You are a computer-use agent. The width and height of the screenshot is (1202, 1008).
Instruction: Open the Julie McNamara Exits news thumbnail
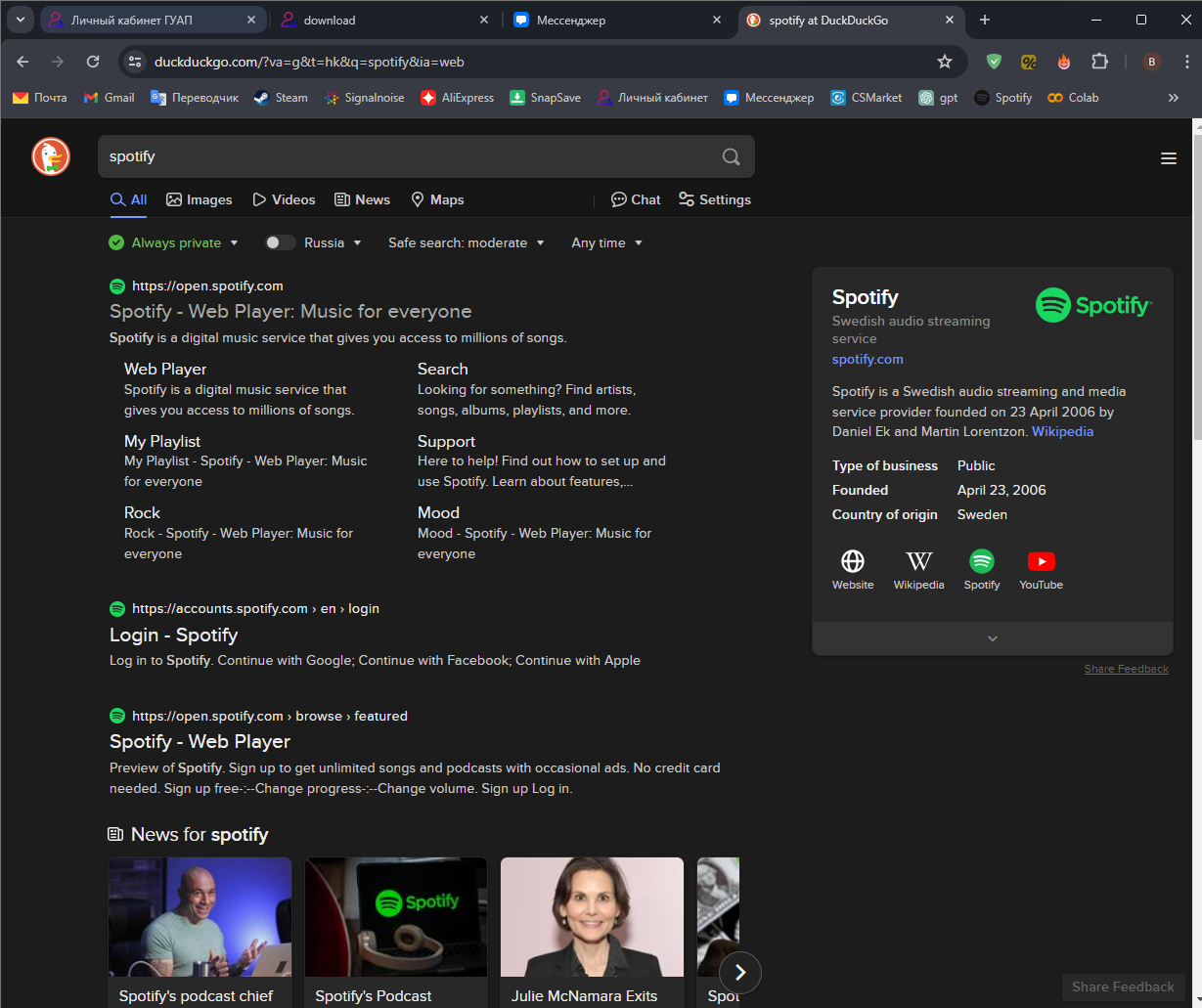pyautogui.click(x=592, y=917)
